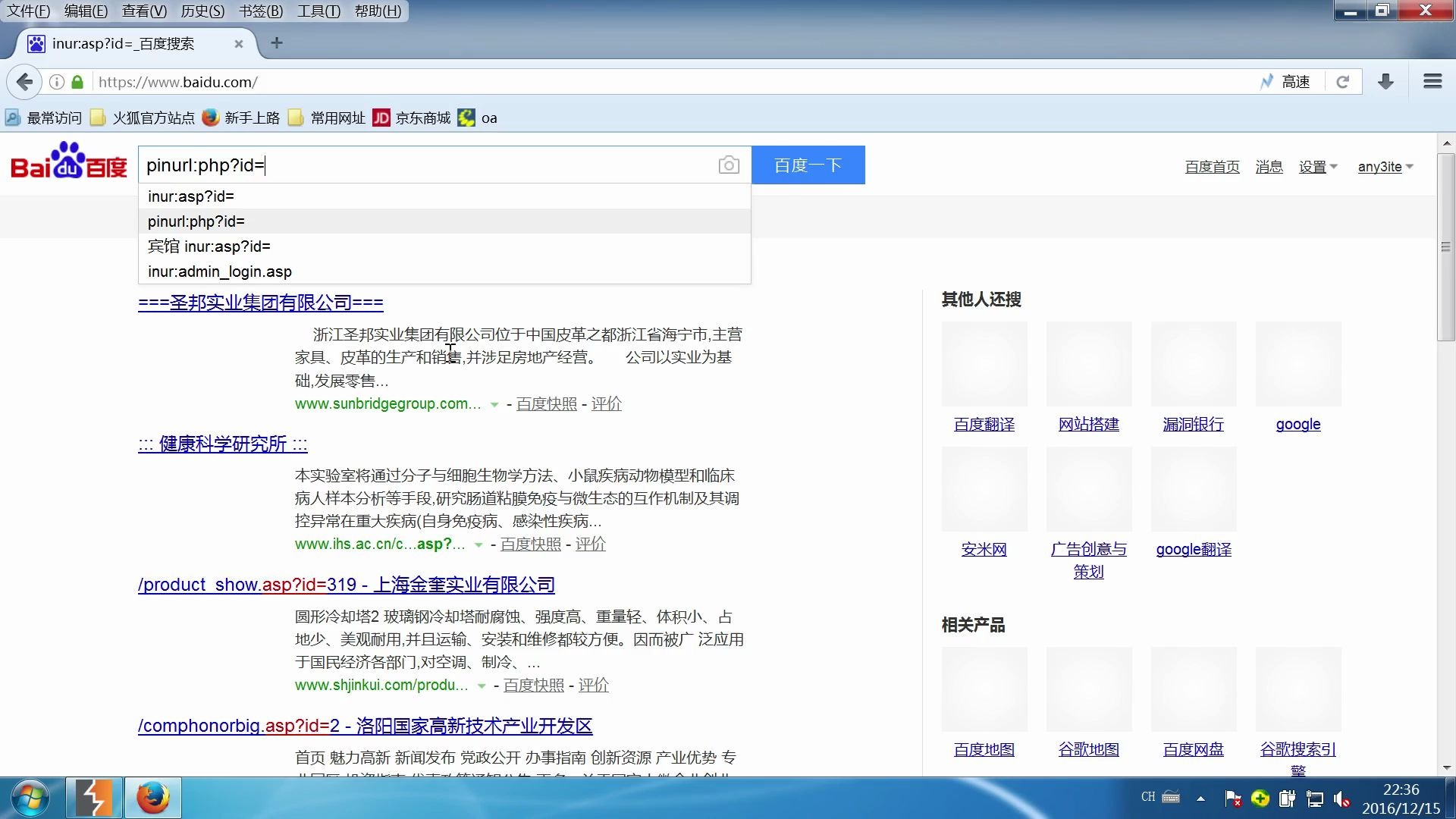
Task: Click scrollbar down arrow
Action: click(x=1446, y=767)
